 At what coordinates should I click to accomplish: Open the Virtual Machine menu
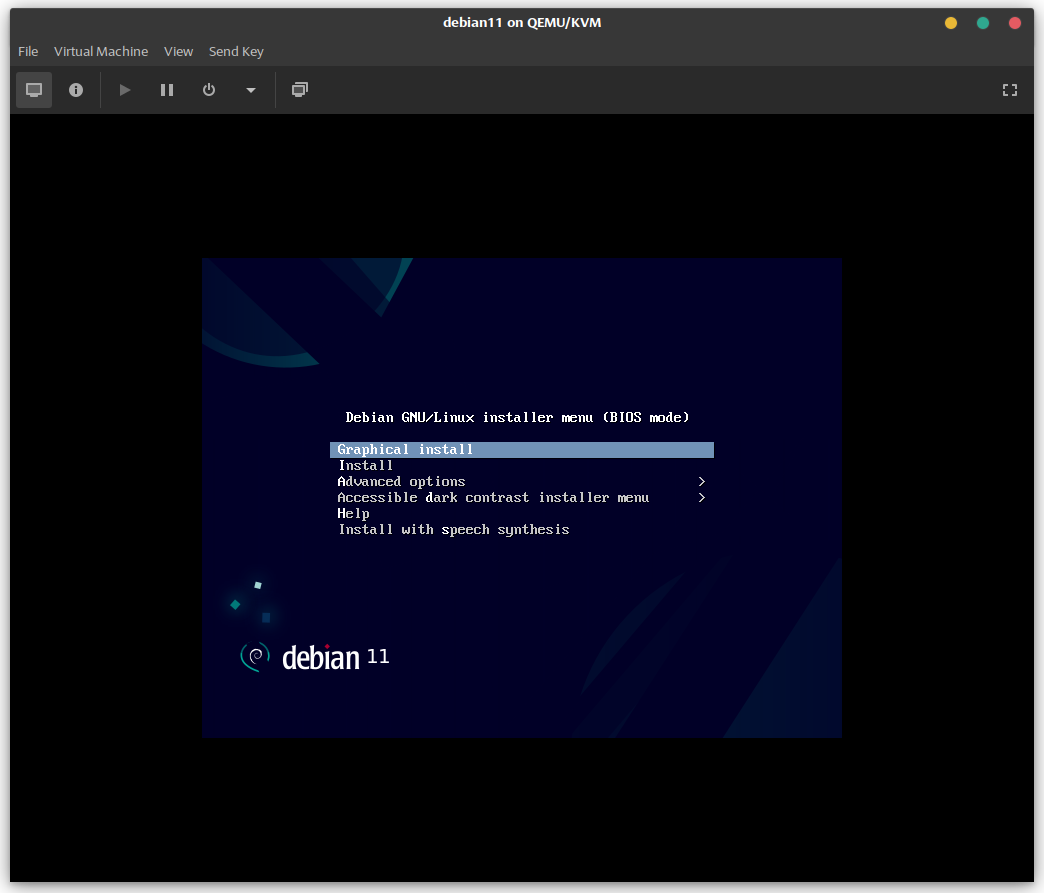click(x=101, y=51)
